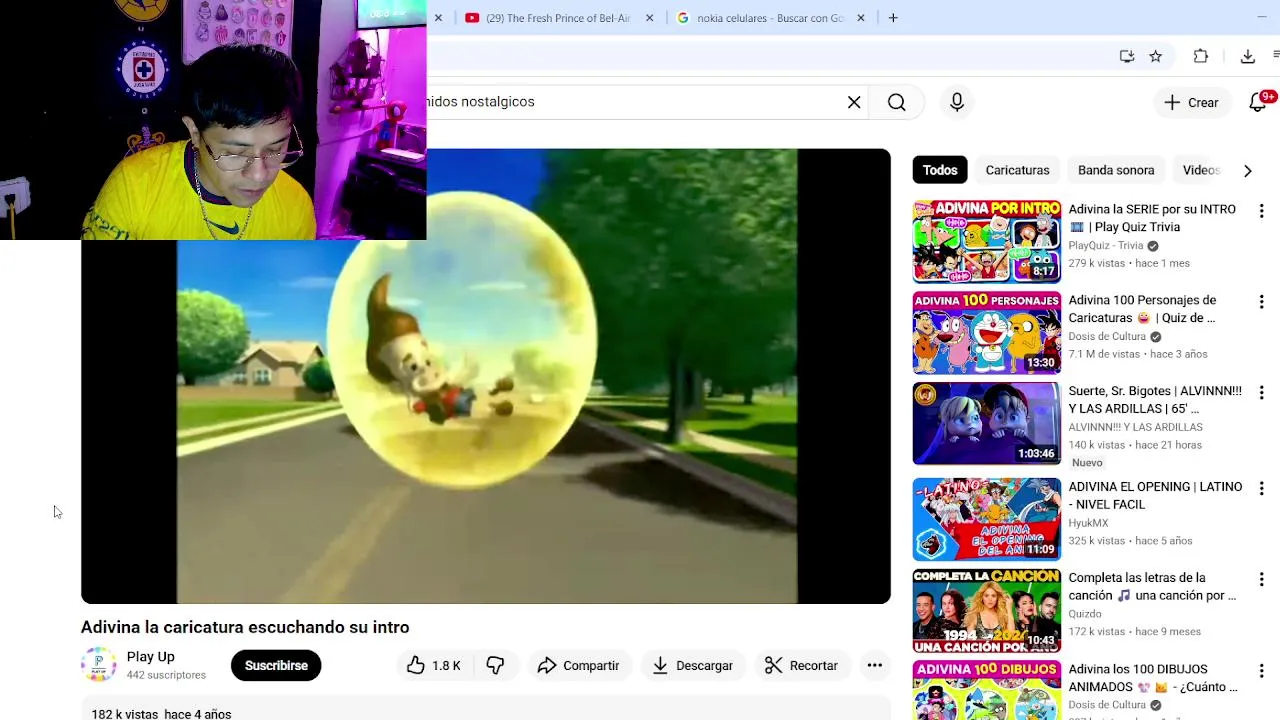Viewport: 1280px width, 720px height.
Task: Open the Crear menu
Action: tap(1191, 102)
